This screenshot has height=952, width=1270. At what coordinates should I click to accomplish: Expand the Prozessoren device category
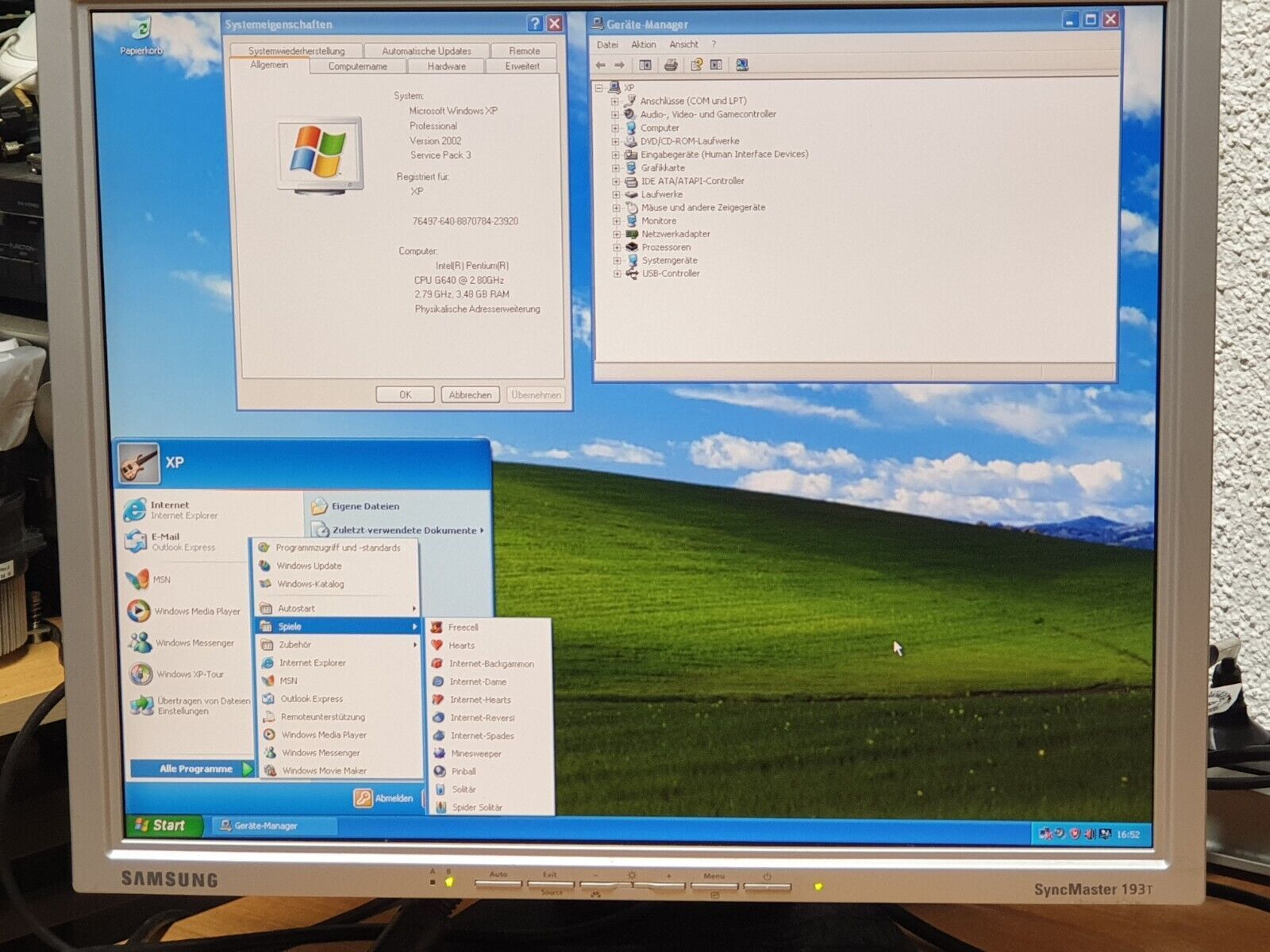[x=616, y=248]
